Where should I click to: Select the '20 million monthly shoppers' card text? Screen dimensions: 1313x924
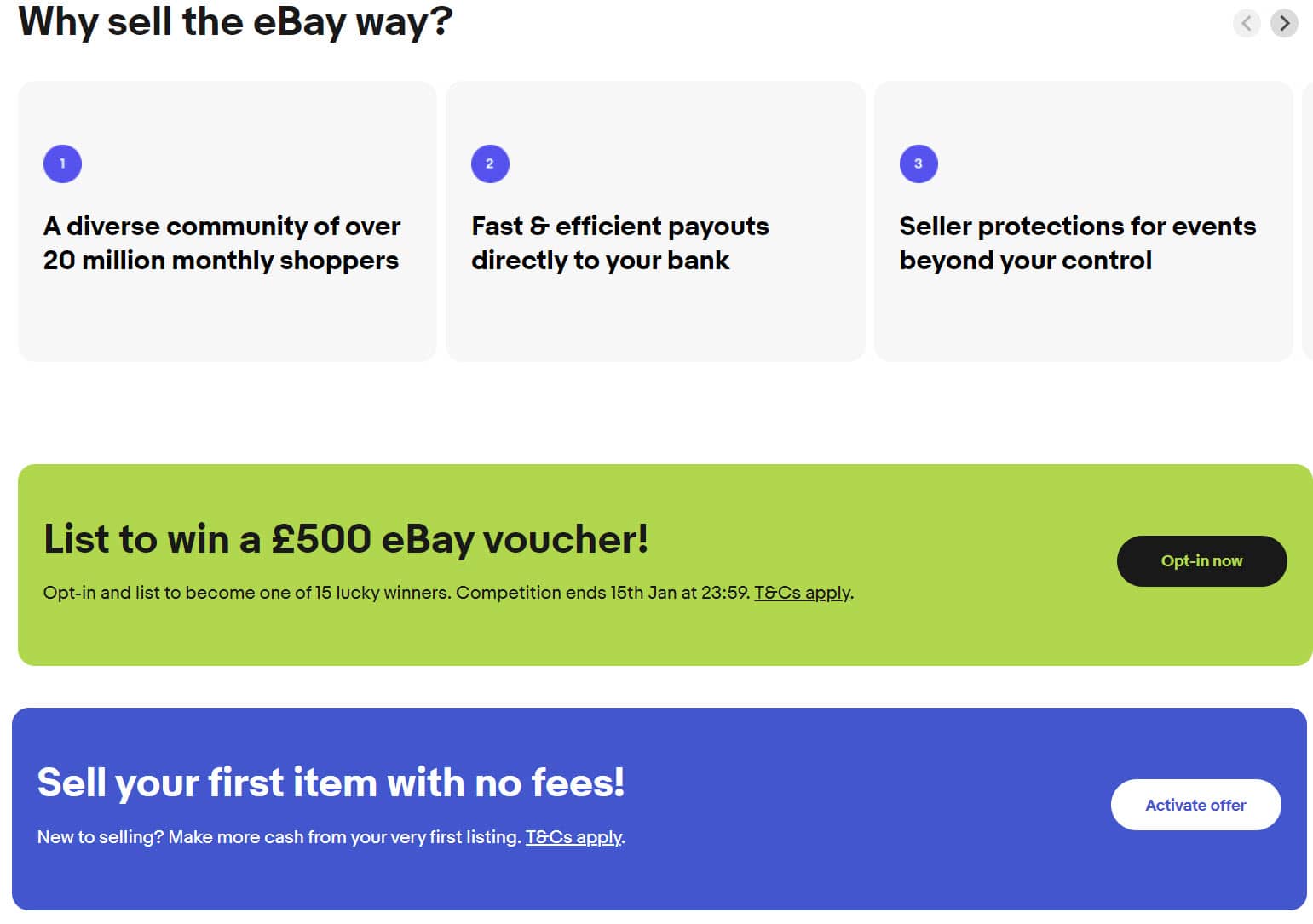(222, 243)
